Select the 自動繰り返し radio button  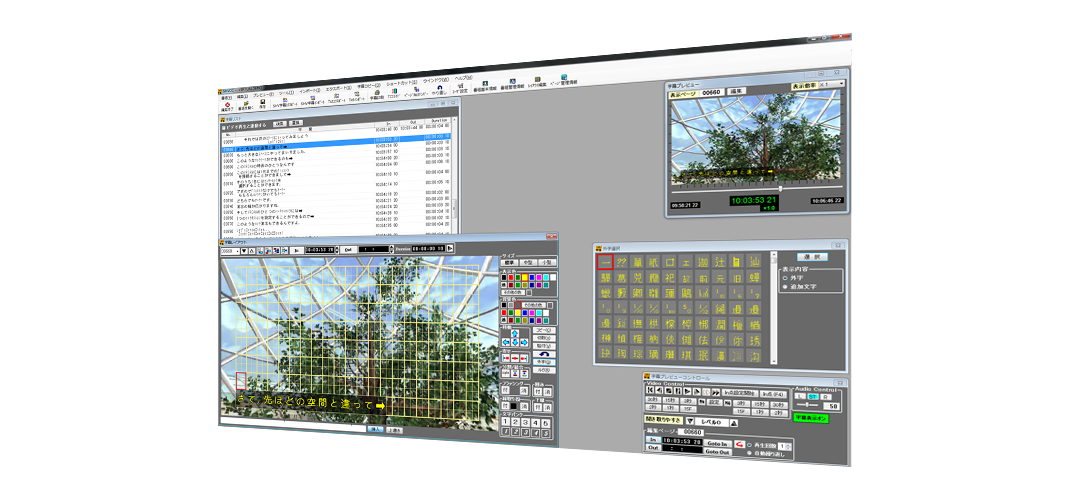749,453
